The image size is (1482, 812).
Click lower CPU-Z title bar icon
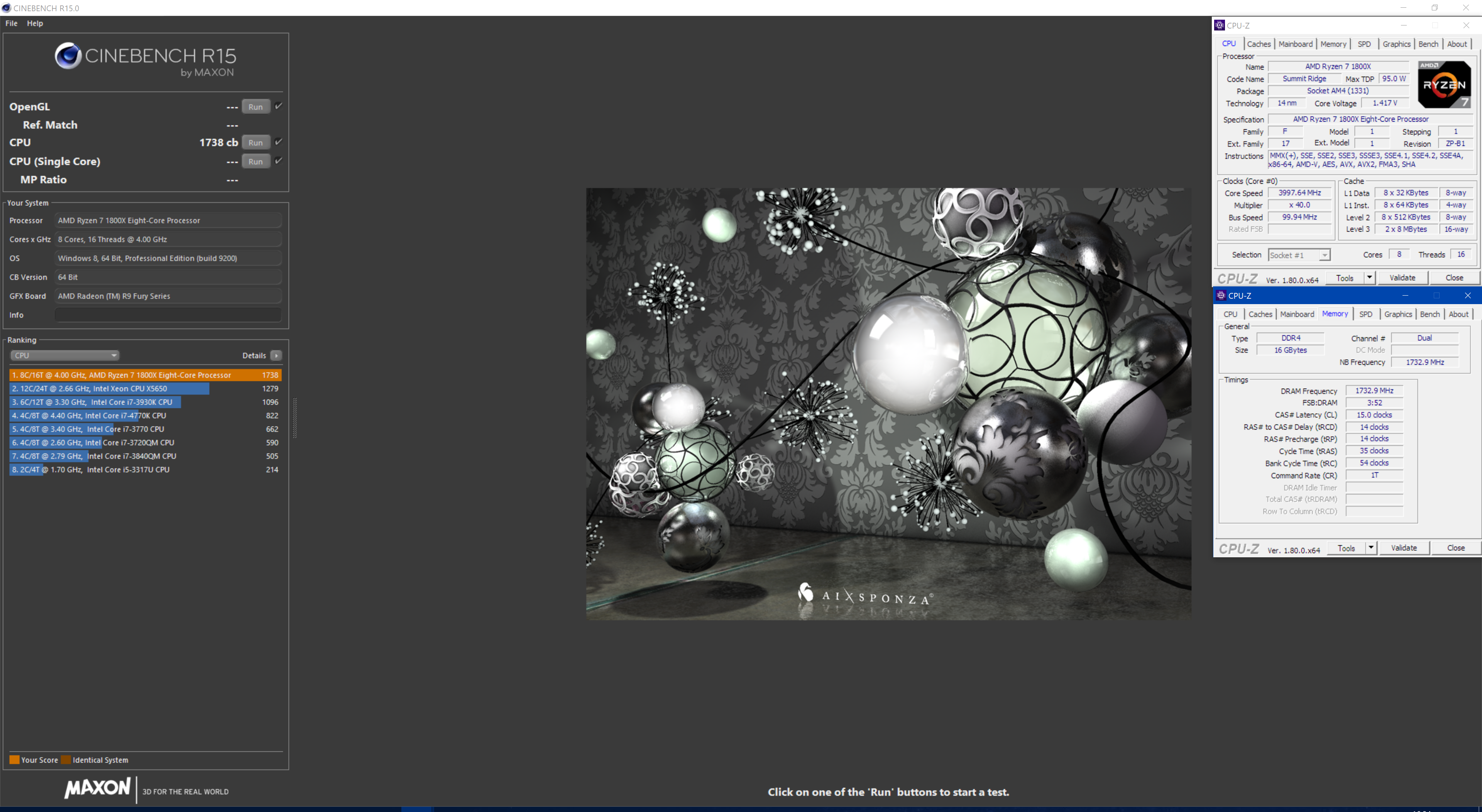tap(1221, 295)
